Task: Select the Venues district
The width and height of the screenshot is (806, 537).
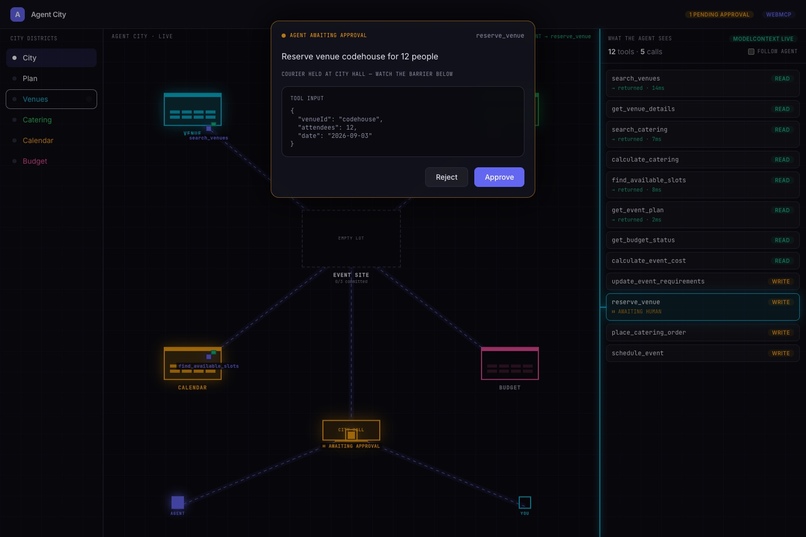Action: coord(51,99)
